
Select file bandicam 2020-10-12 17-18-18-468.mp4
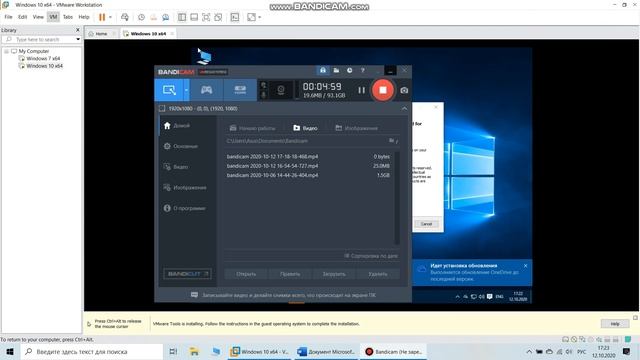[x=308, y=156]
